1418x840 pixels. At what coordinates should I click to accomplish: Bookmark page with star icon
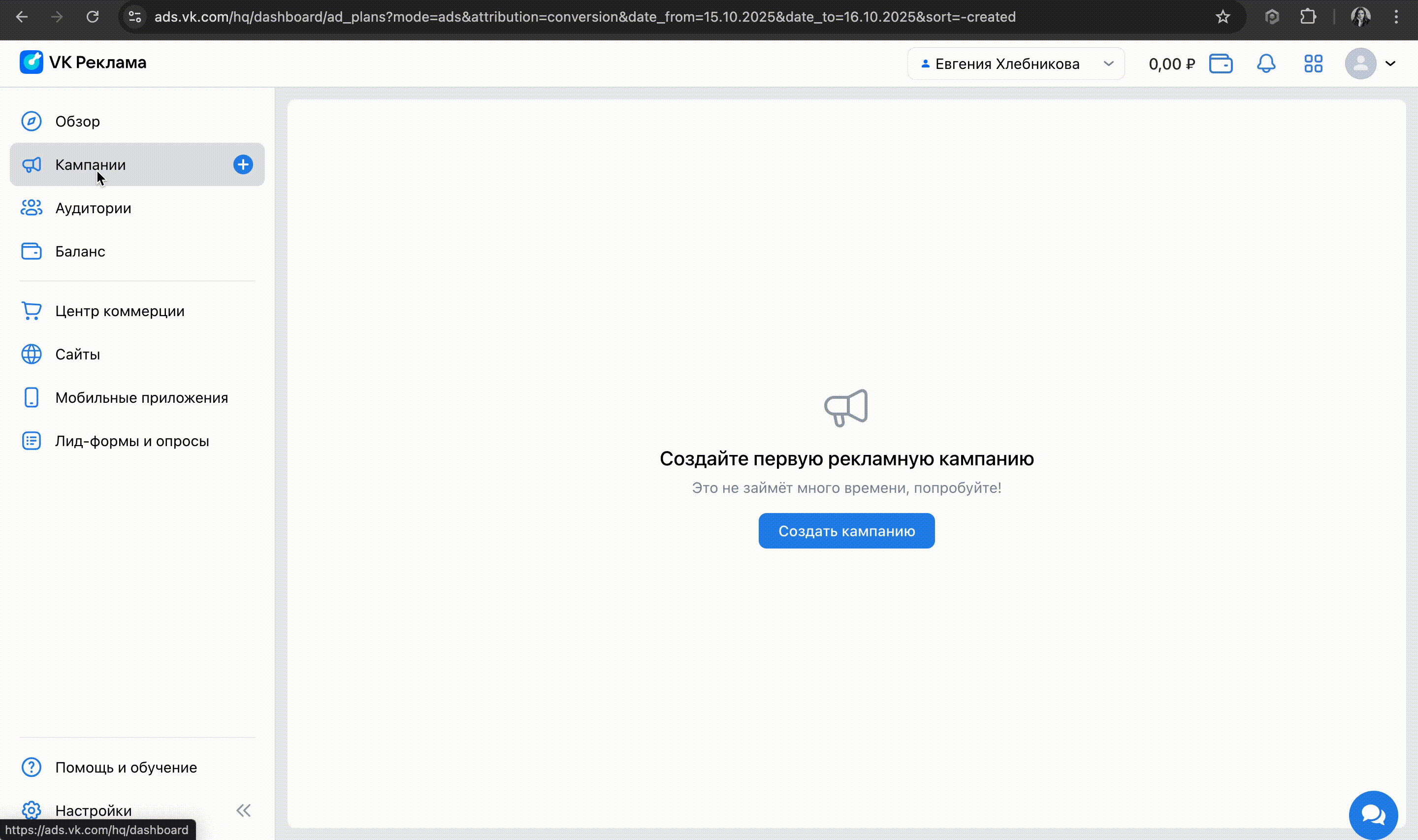(1222, 17)
